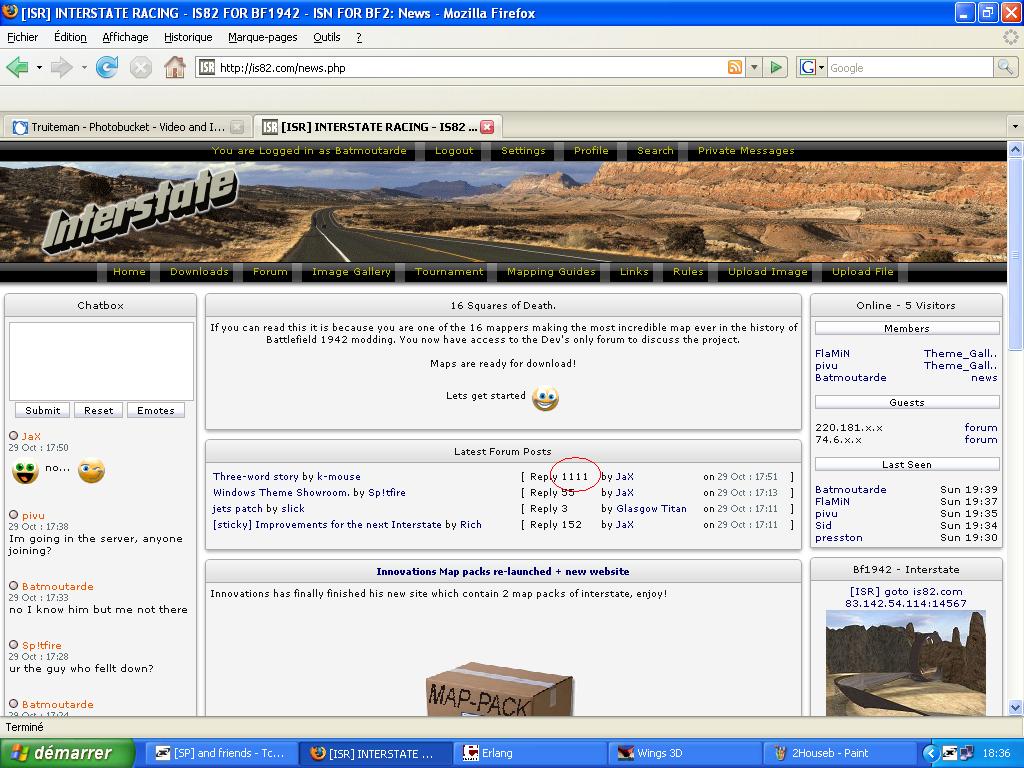This screenshot has width=1024, height=768.
Task: Open the Marque-pages menu
Action: pos(263,37)
